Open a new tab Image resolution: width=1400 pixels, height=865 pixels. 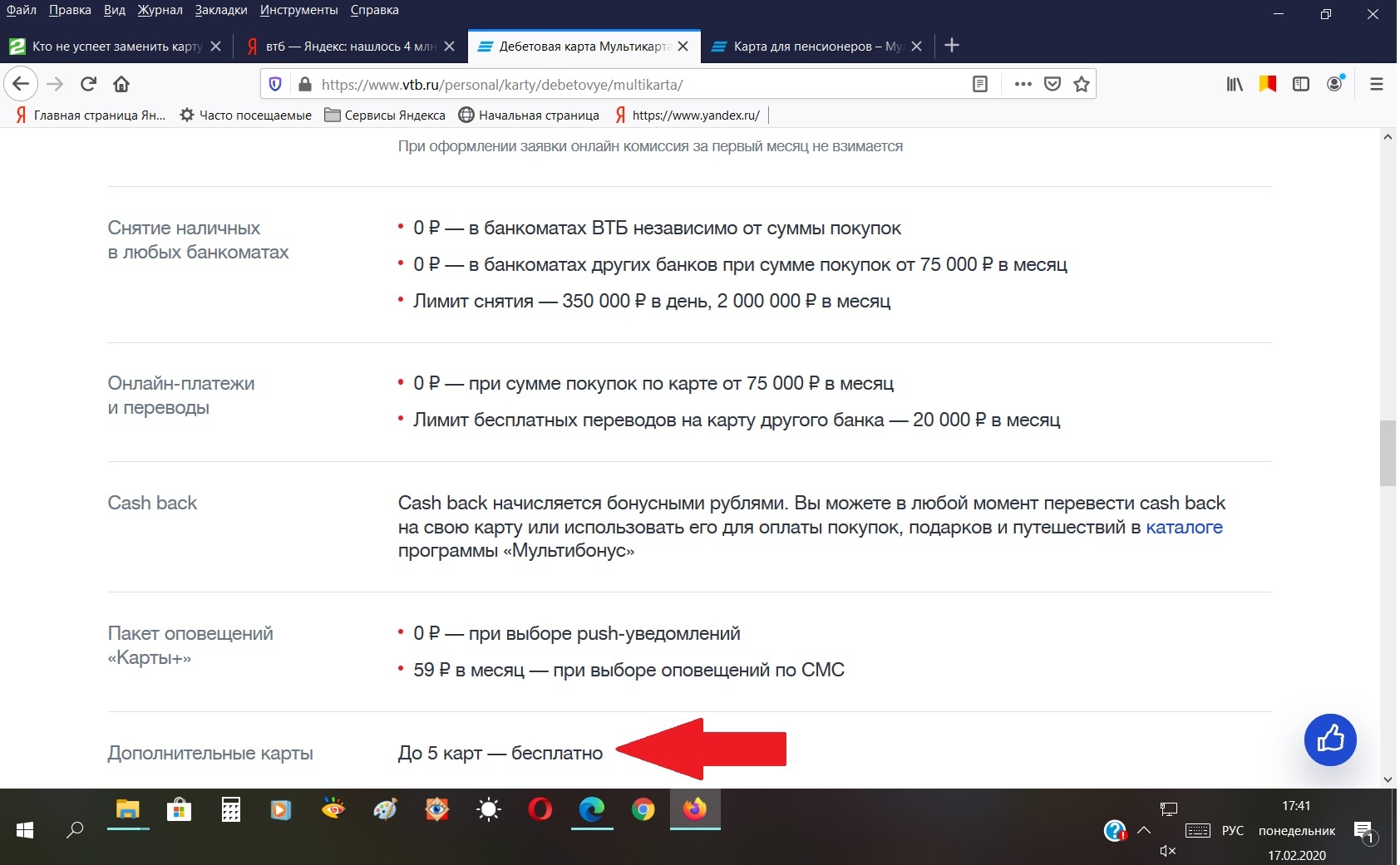[952, 46]
